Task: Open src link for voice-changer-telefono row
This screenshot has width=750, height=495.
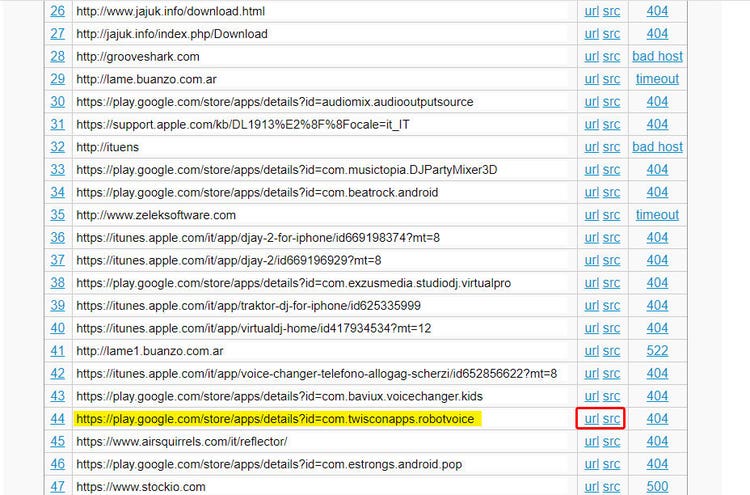Action: point(611,374)
